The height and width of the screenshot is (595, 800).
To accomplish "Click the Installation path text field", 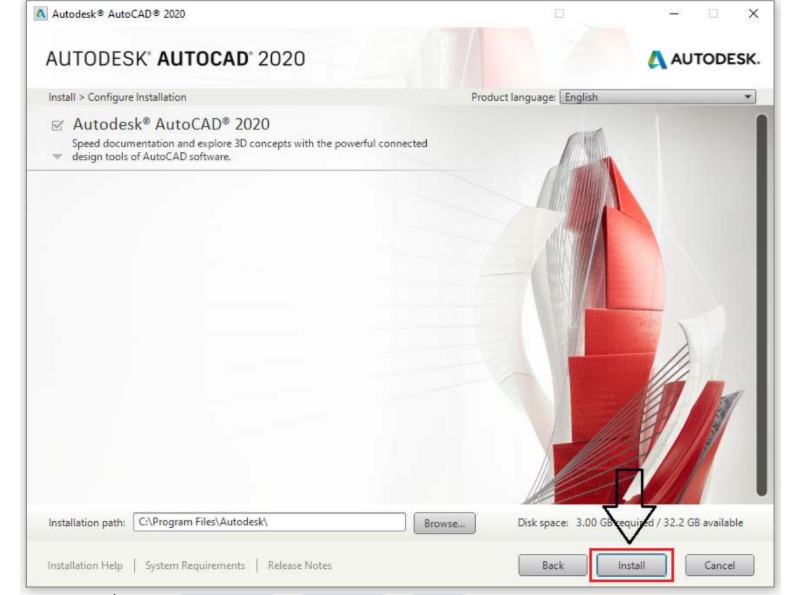I will pyautogui.click(x=269, y=522).
